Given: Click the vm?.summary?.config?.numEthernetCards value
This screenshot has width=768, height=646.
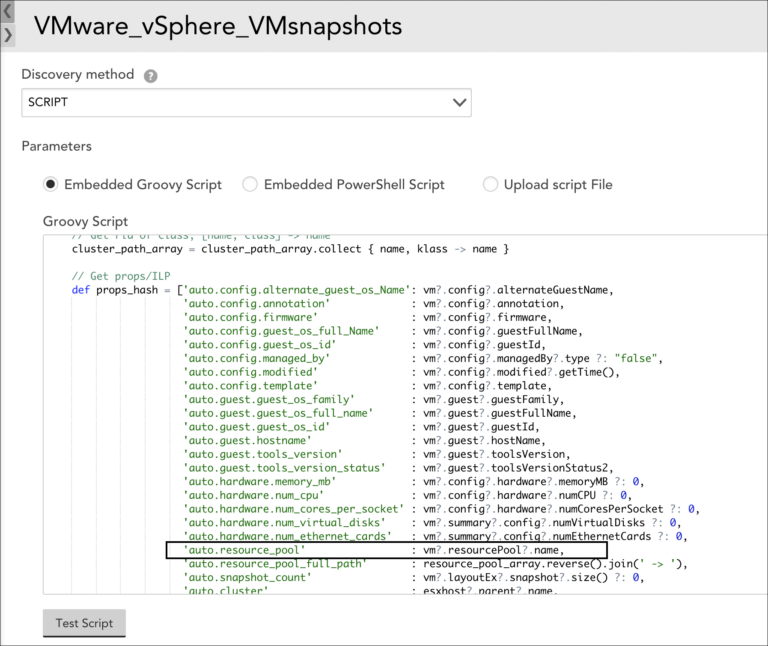Looking at the screenshot, I should point(537,536).
